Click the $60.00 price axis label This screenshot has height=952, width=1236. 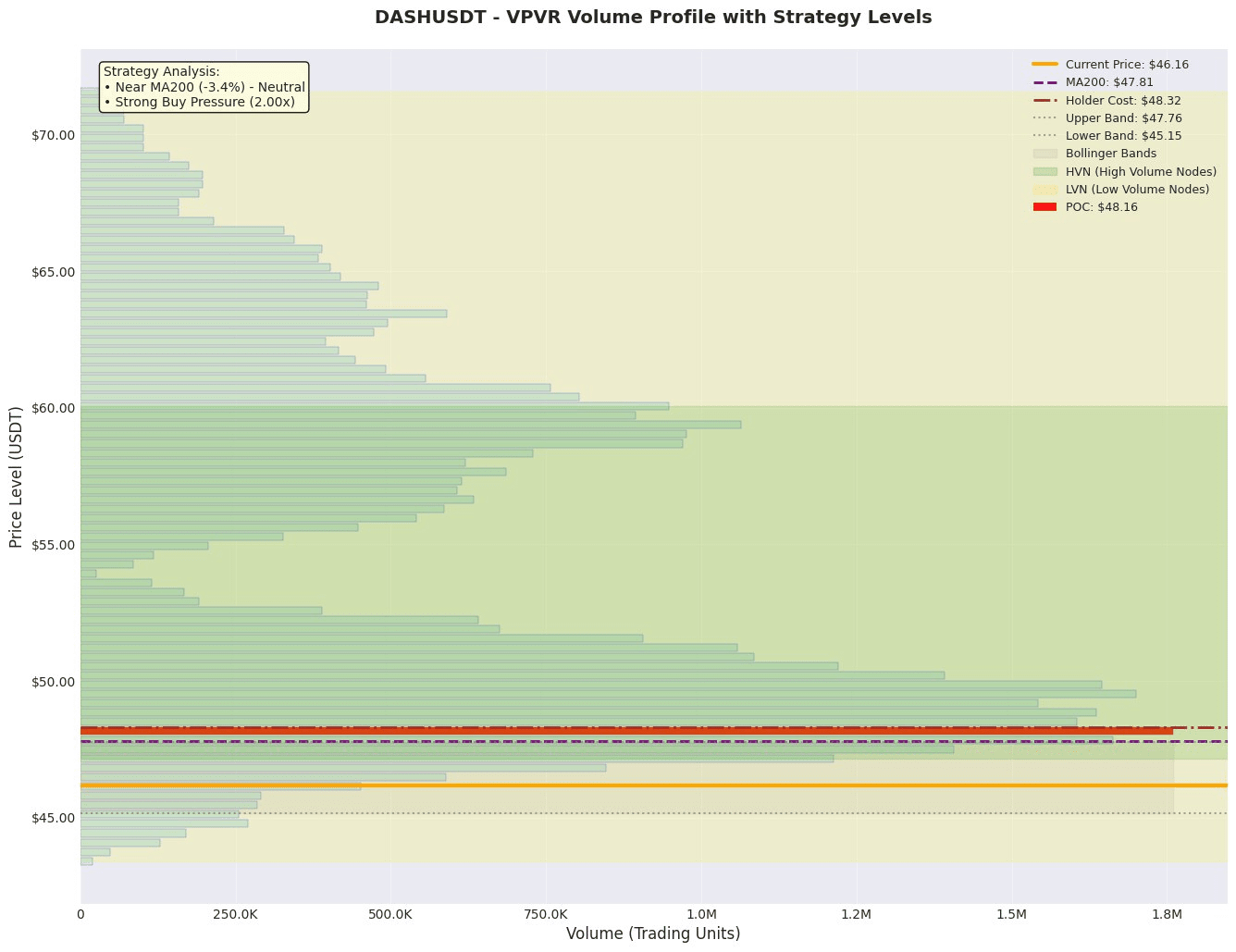click(x=54, y=408)
